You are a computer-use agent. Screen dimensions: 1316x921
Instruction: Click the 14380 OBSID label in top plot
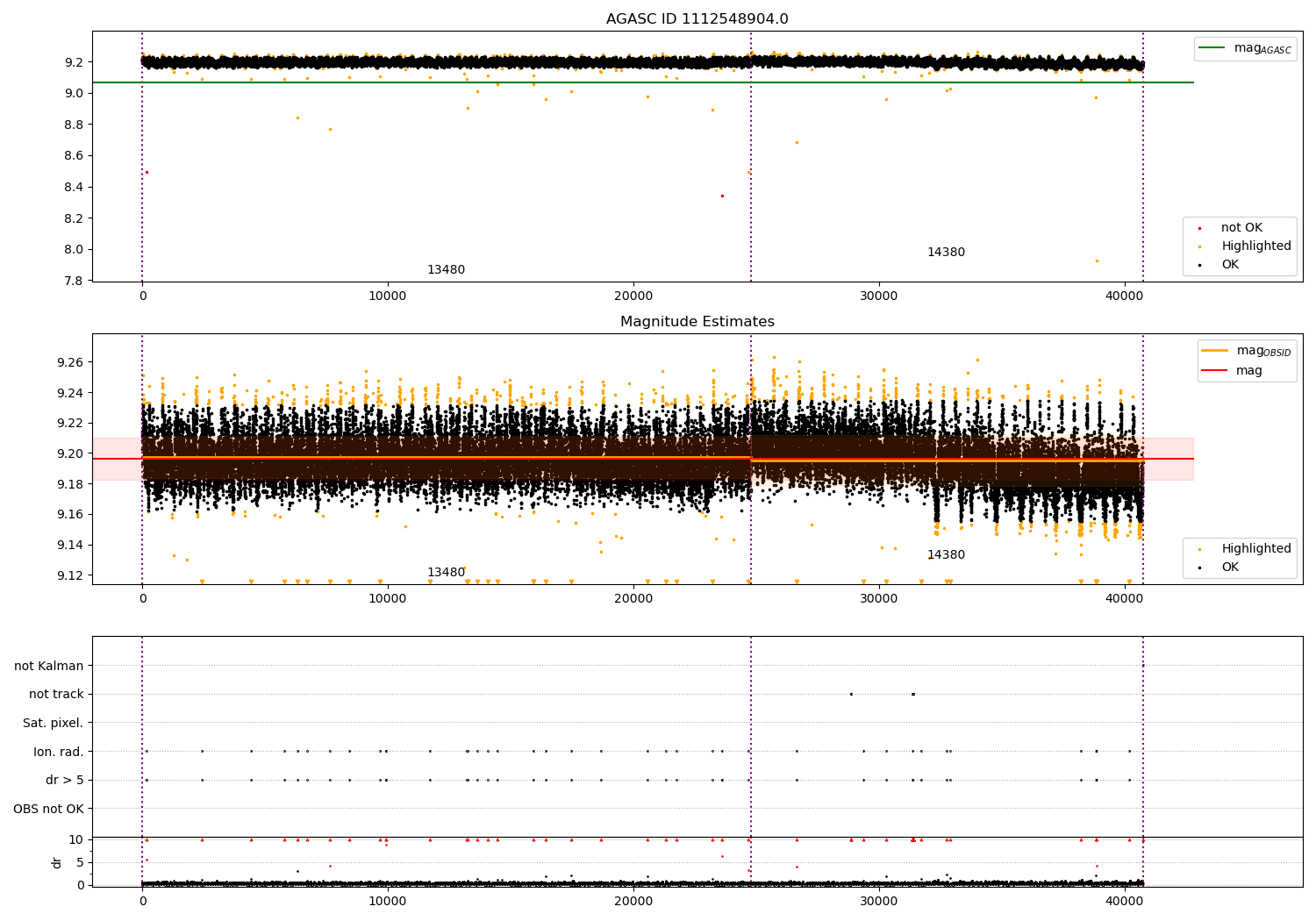pos(946,253)
